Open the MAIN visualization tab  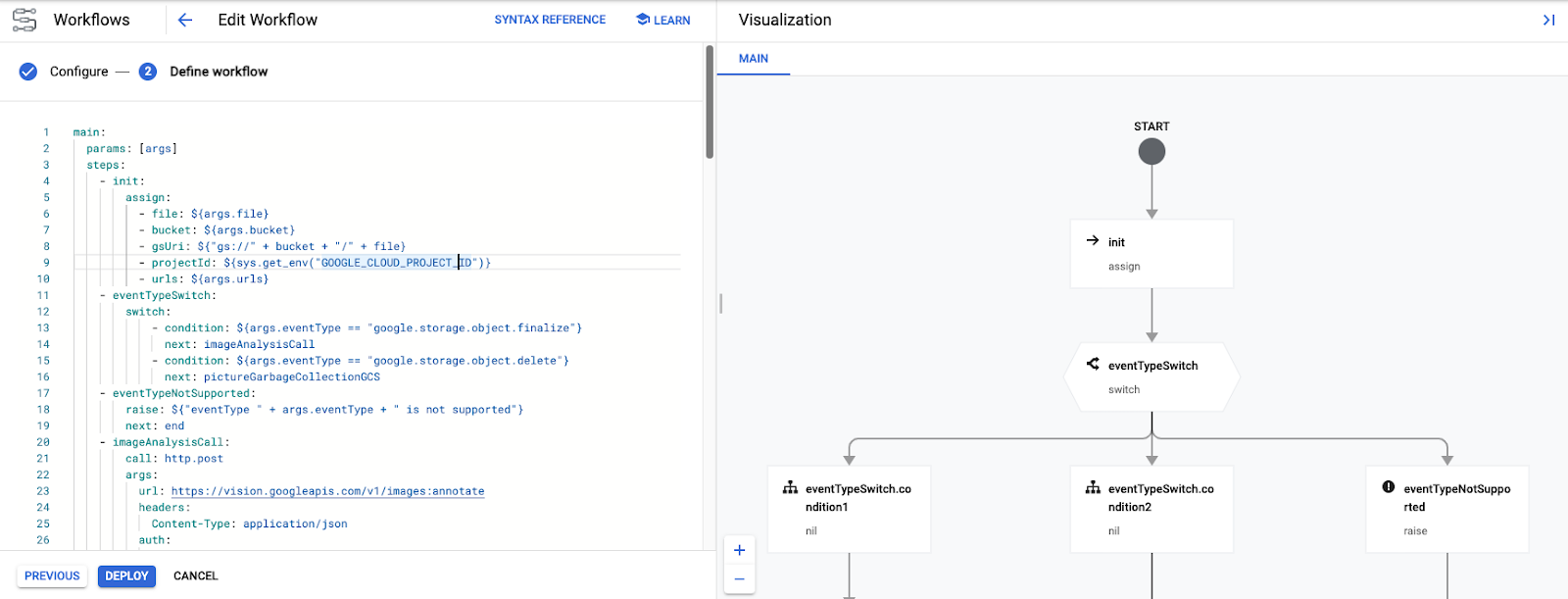(753, 59)
